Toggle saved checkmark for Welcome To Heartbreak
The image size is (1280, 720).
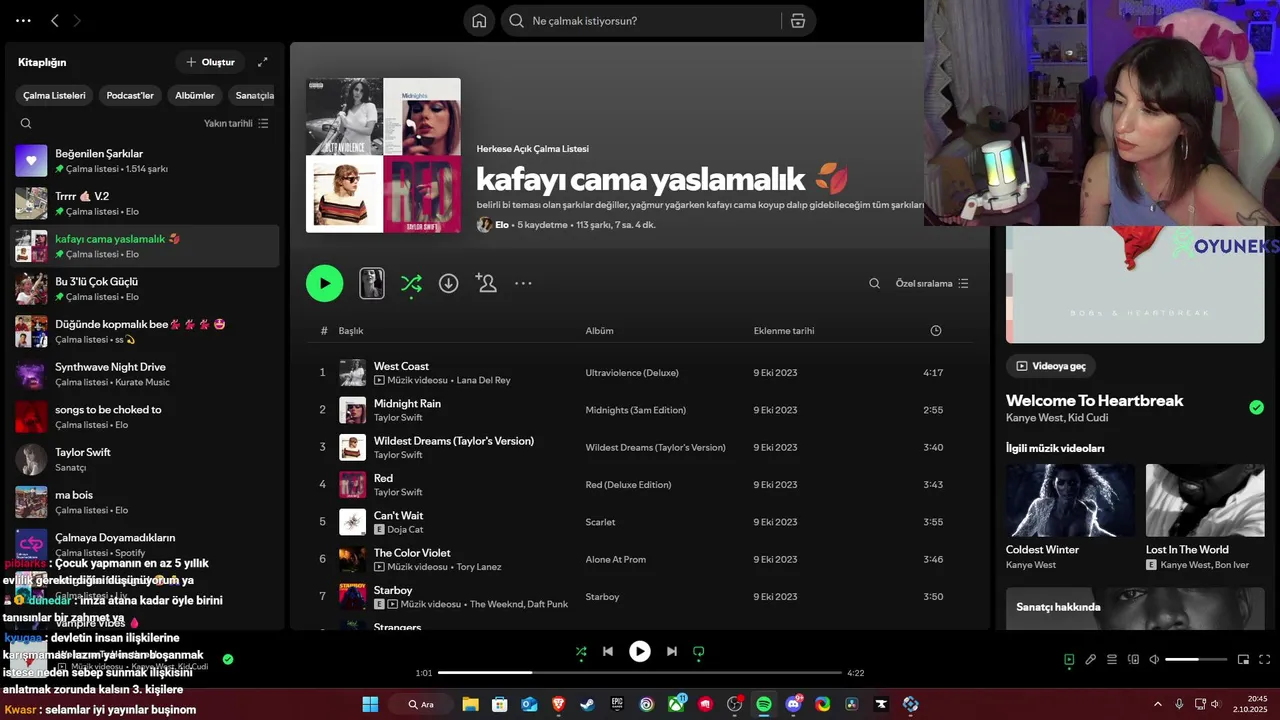(x=1256, y=407)
